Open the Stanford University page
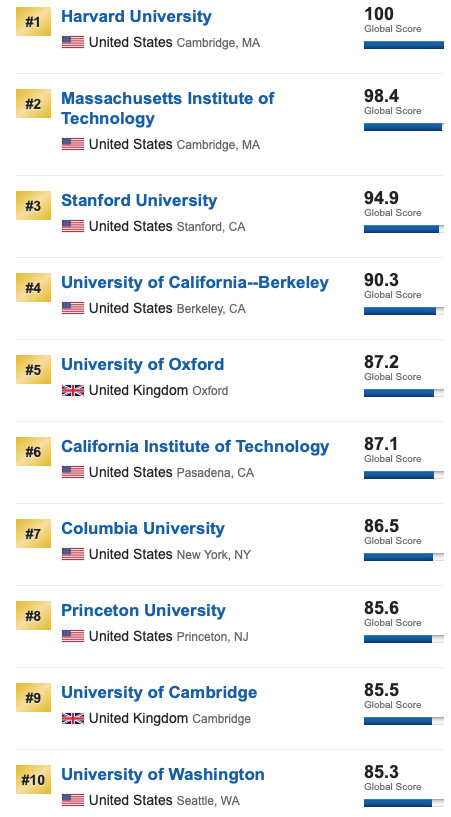 (139, 201)
